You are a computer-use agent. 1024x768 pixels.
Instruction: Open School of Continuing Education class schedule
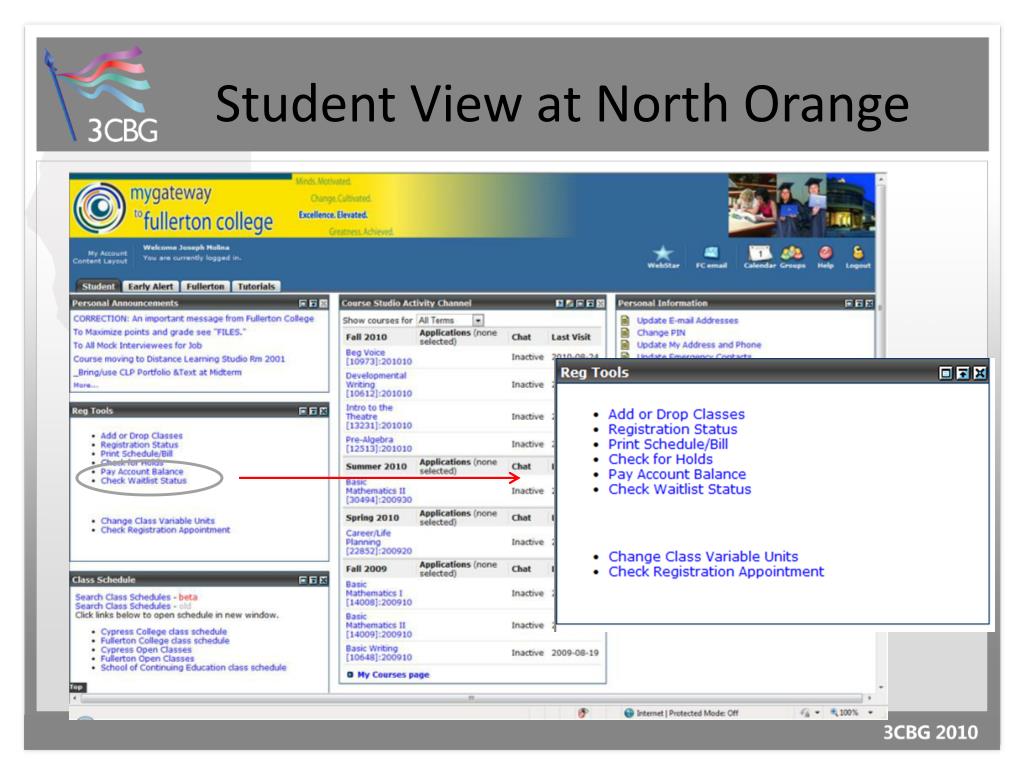tap(193, 667)
